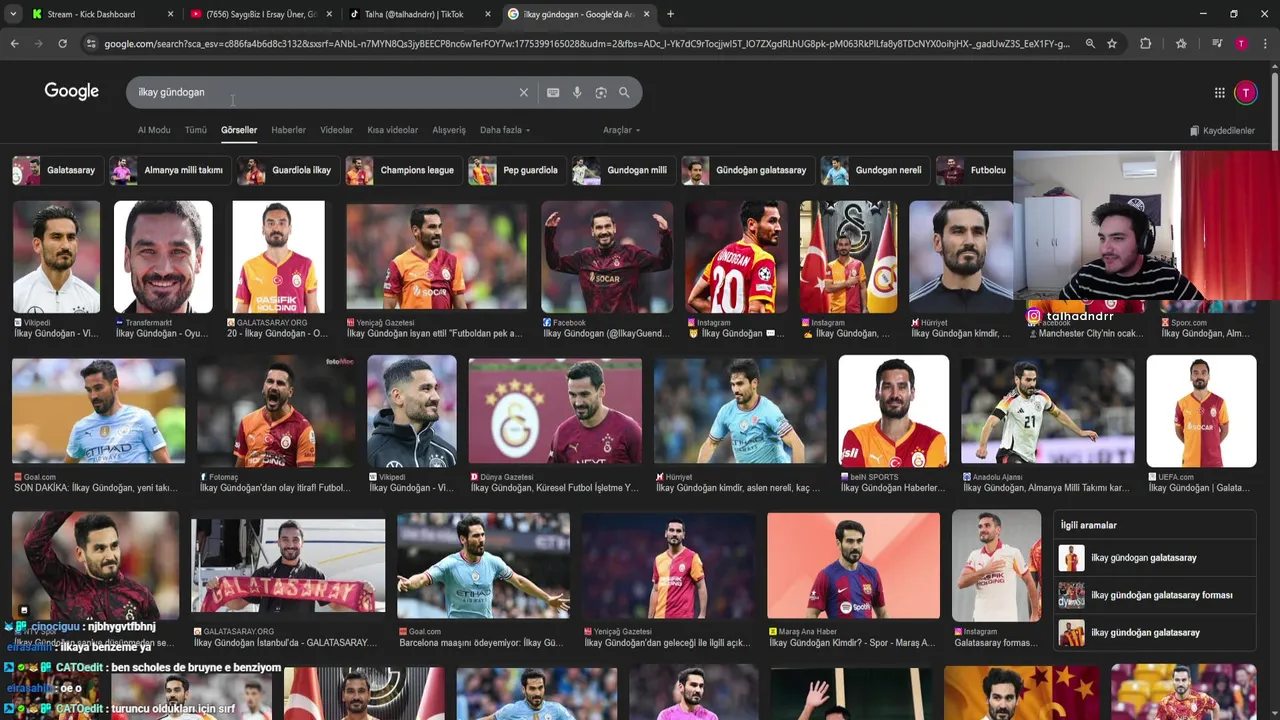This screenshot has width=1280, height=720.
Task: Filter by Pep guardiola chip
Action: click(x=515, y=170)
